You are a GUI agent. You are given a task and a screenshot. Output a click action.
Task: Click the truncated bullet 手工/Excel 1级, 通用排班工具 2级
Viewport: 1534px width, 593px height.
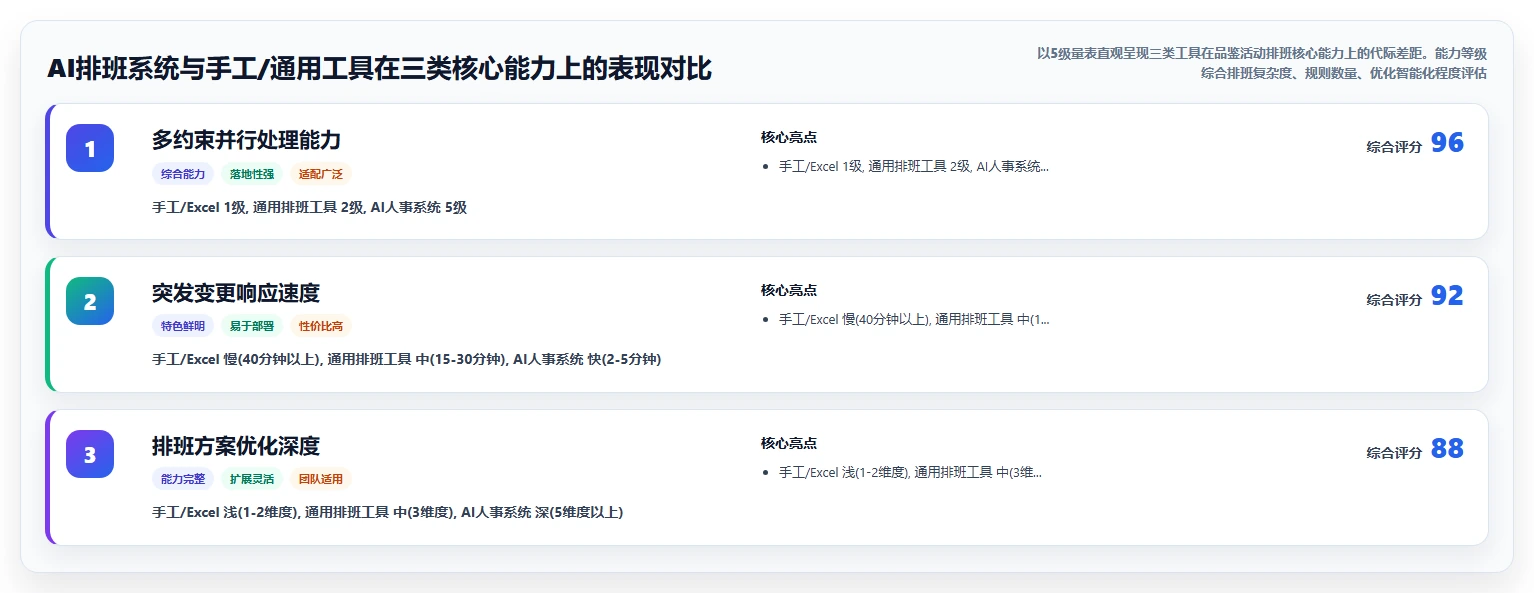pos(914,167)
